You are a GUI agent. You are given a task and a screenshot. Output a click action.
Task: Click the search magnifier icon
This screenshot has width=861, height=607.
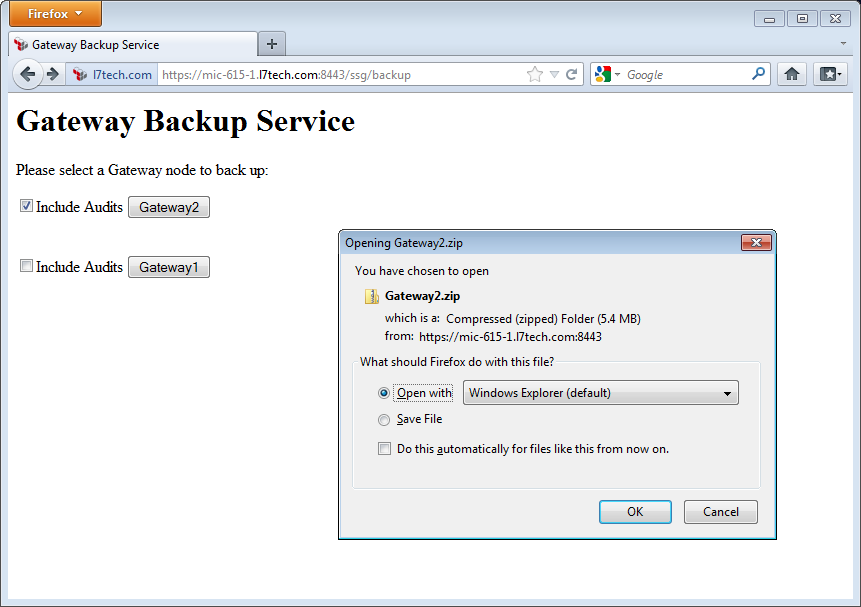click(758, 74)
